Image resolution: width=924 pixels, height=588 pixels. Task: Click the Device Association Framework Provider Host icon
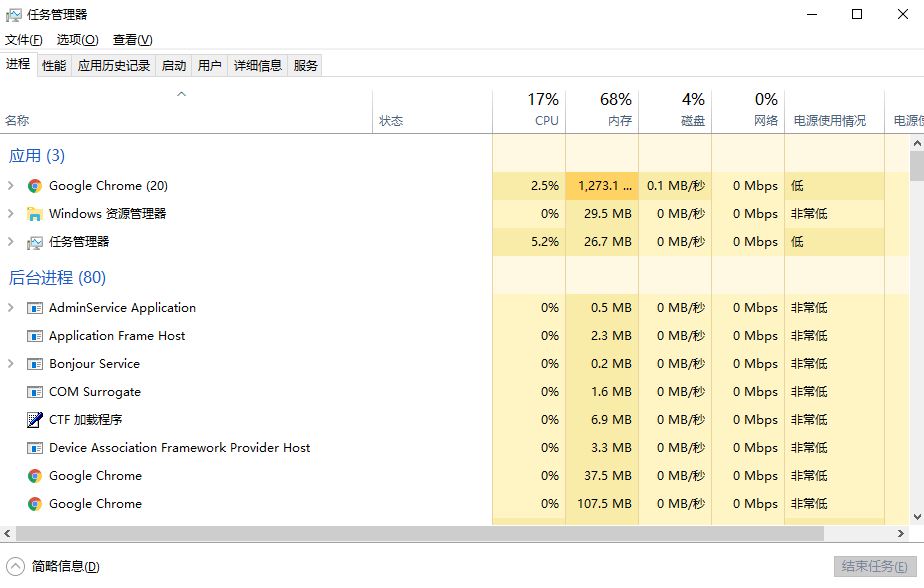coord(35,448)
